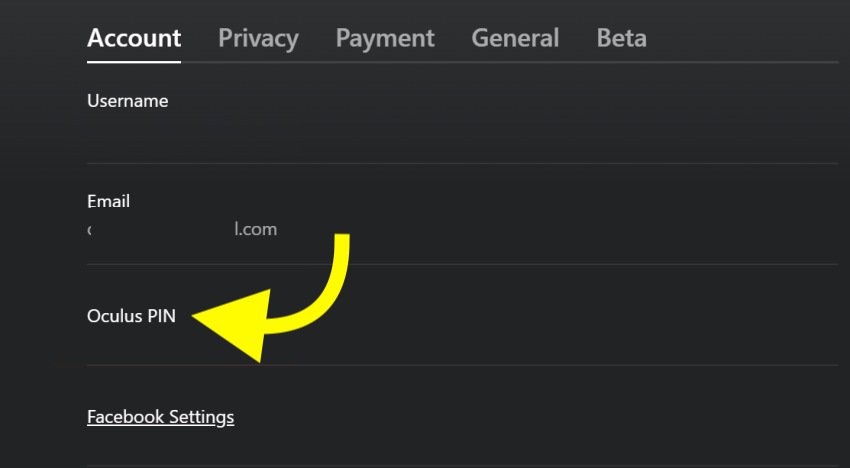Viewport: 850px width, 468px height.
Task: Open the Beta tab
Action: coord(621,38)
